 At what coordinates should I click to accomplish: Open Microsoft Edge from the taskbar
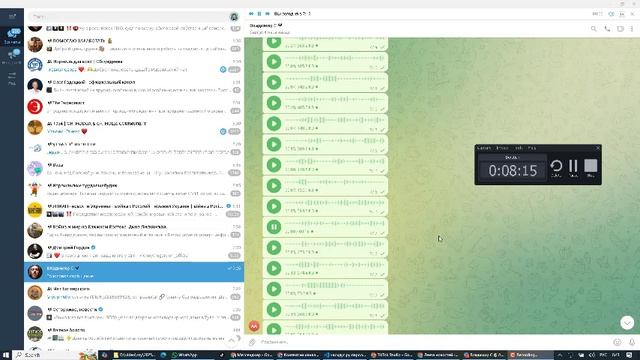coord(163,355)
